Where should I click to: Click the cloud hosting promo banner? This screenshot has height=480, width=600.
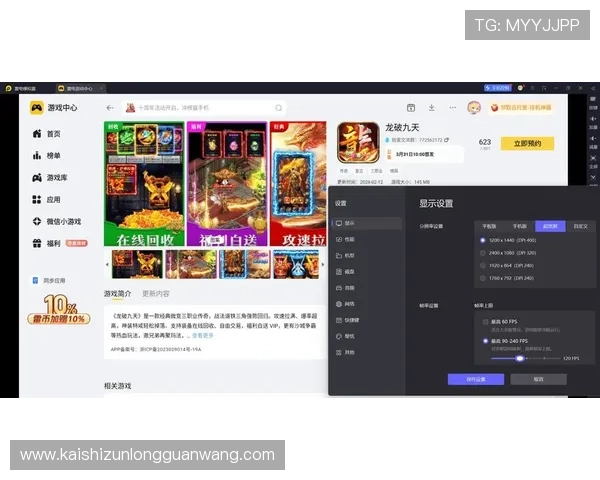coord(522,108)
